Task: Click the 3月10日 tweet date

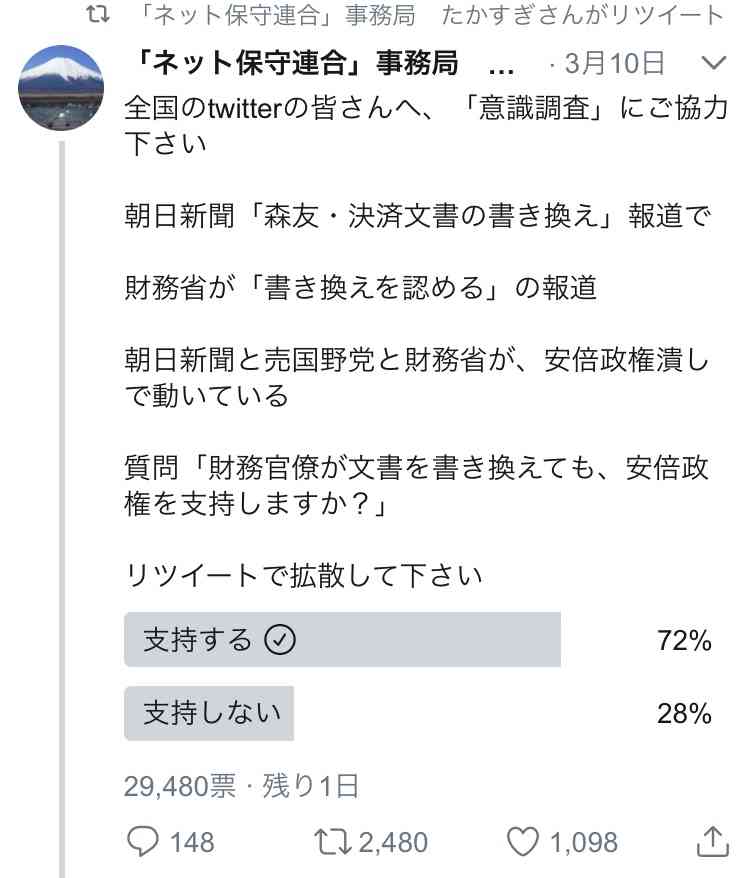Action: tap(614, 63)
